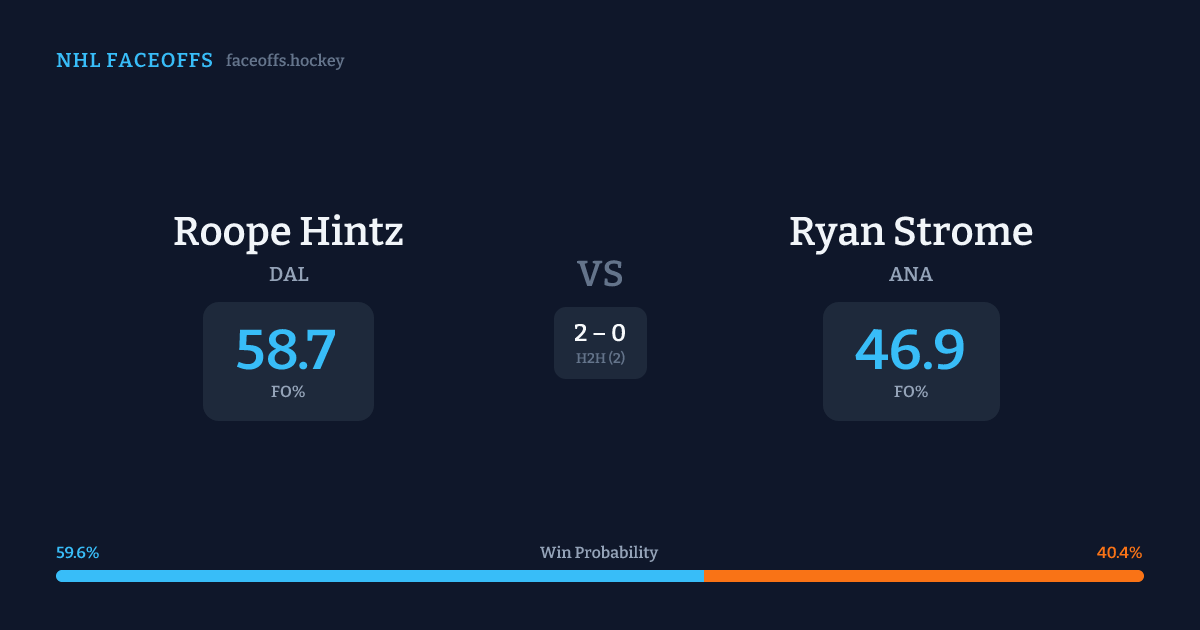Viewport: 1200px width, 630px height.
Task: Select the Roope Hintz player name
Action: pos(288,231)
